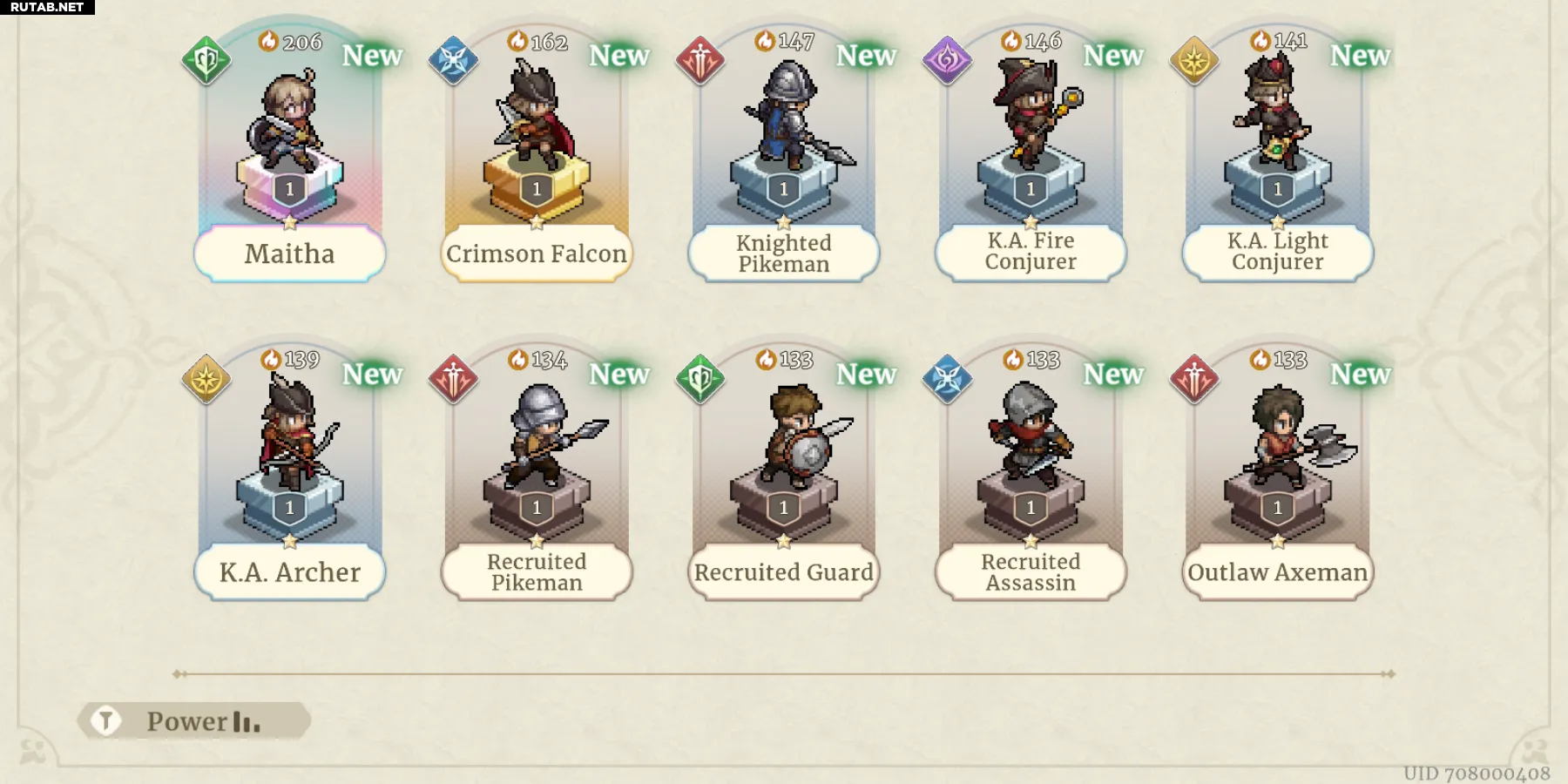The image size is (1568, 784).
Task: Click Recruited Assassin's blue crossed-blades icon
Action: point(947,379)
